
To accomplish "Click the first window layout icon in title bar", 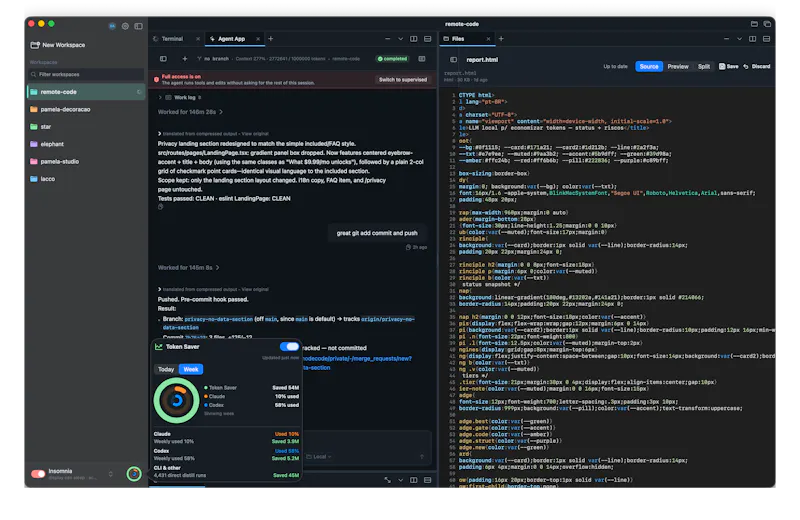I will pyautogui.click(x=754, y=24).
